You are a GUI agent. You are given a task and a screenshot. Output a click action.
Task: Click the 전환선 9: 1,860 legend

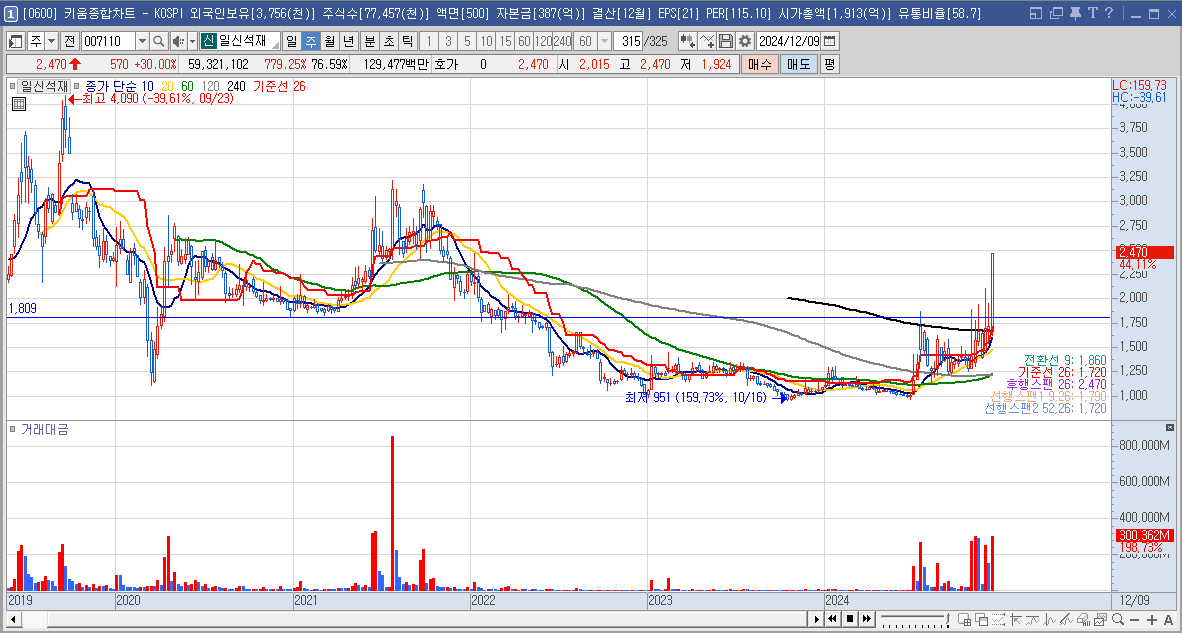click(x=1064, y=360)
